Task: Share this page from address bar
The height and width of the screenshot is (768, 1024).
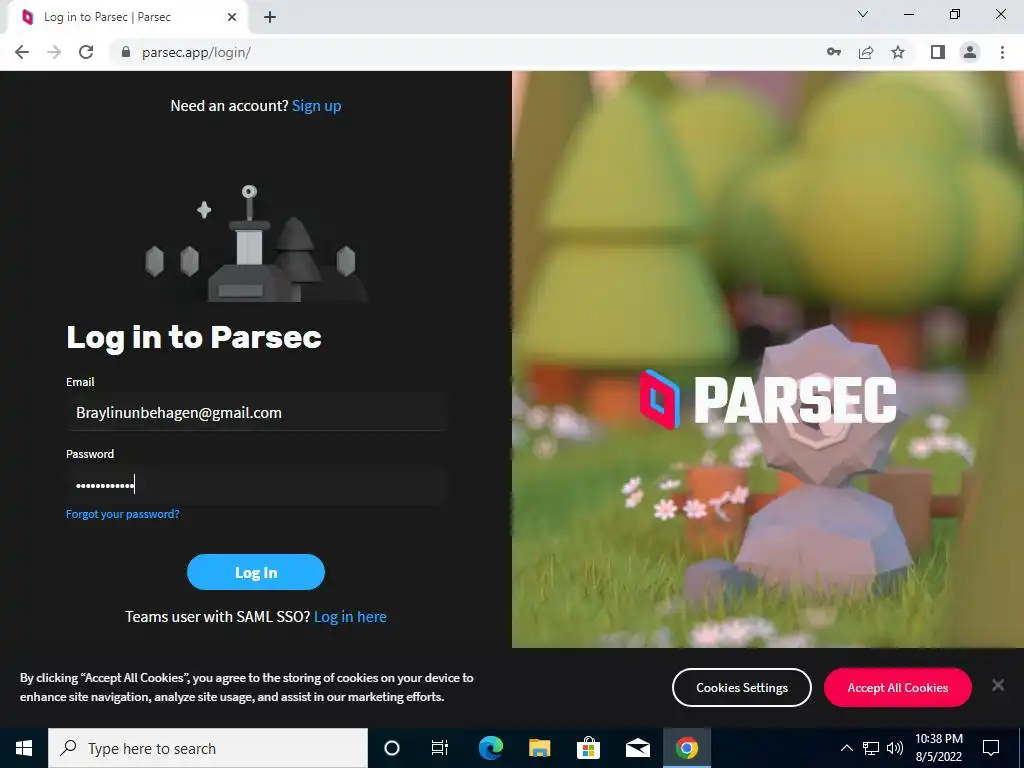Action: [866, 52]
